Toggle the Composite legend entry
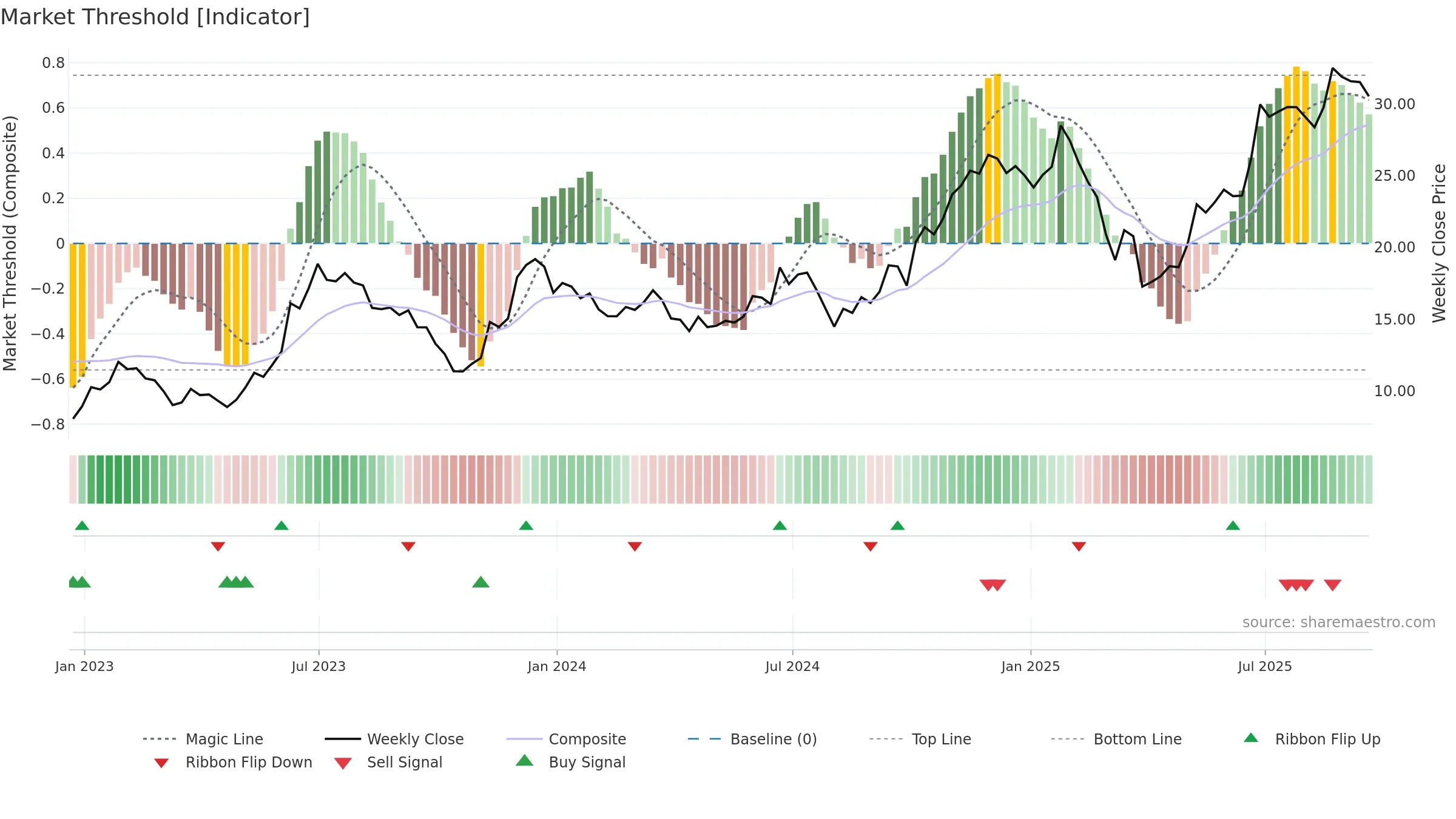This screenshot has height=819, width=1456. click(x=566, y=739)
